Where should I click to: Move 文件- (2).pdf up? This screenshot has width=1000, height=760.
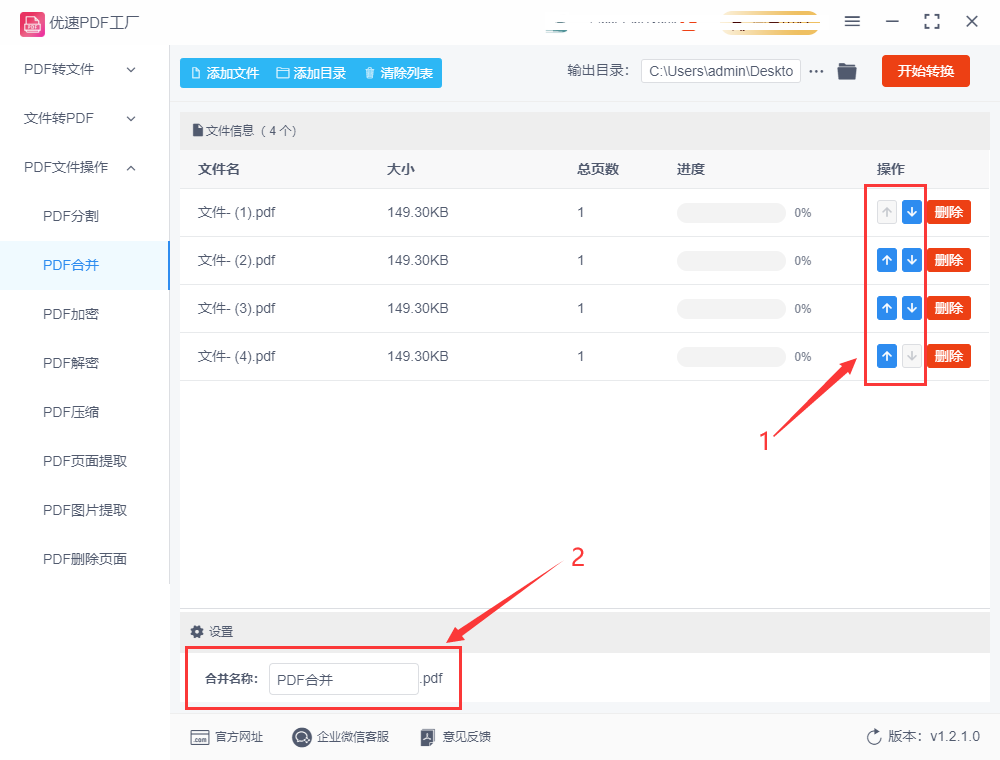point(886,260)
